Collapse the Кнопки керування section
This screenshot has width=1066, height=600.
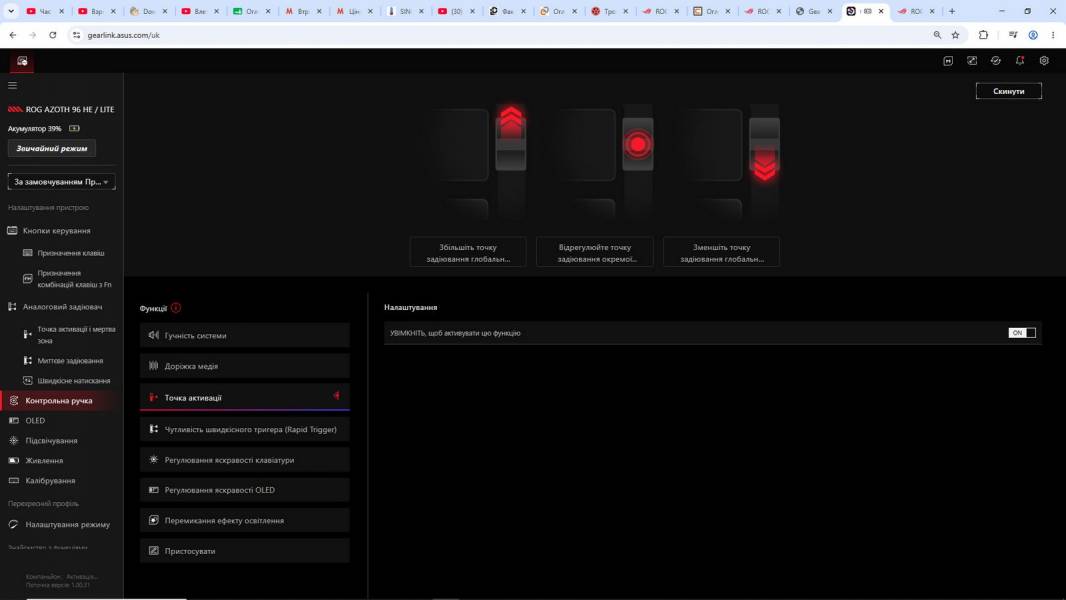click(x=58, y=230)
